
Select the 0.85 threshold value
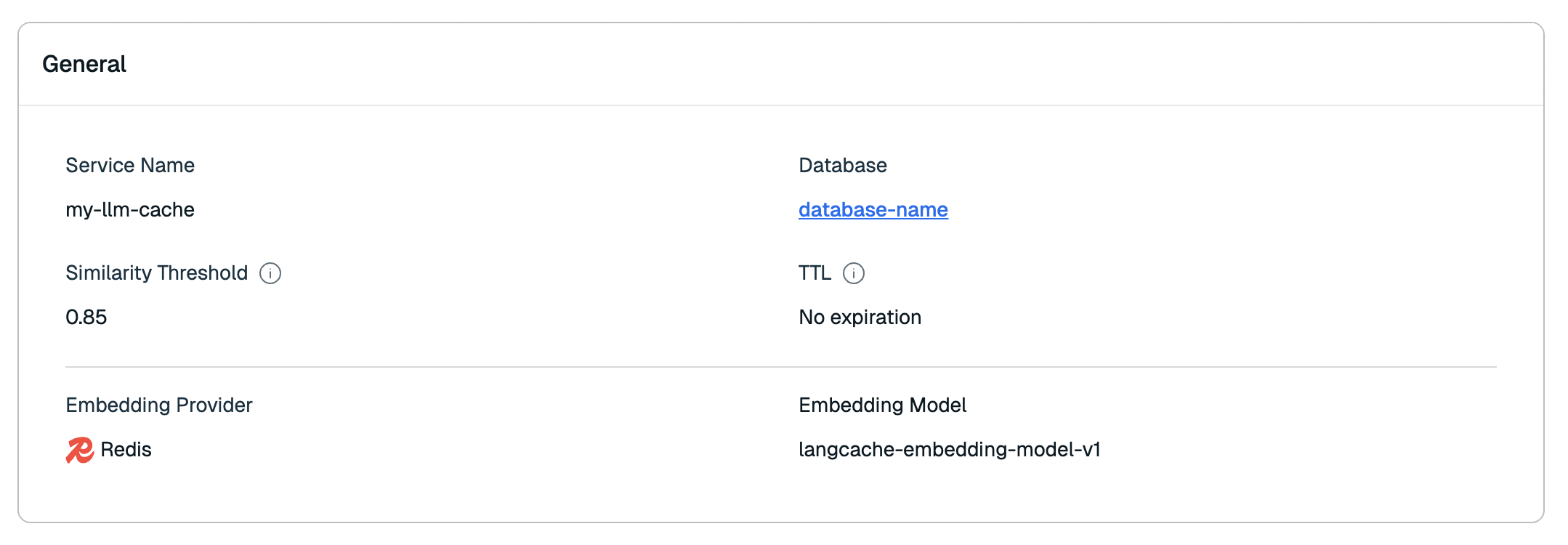coord(86,318)
